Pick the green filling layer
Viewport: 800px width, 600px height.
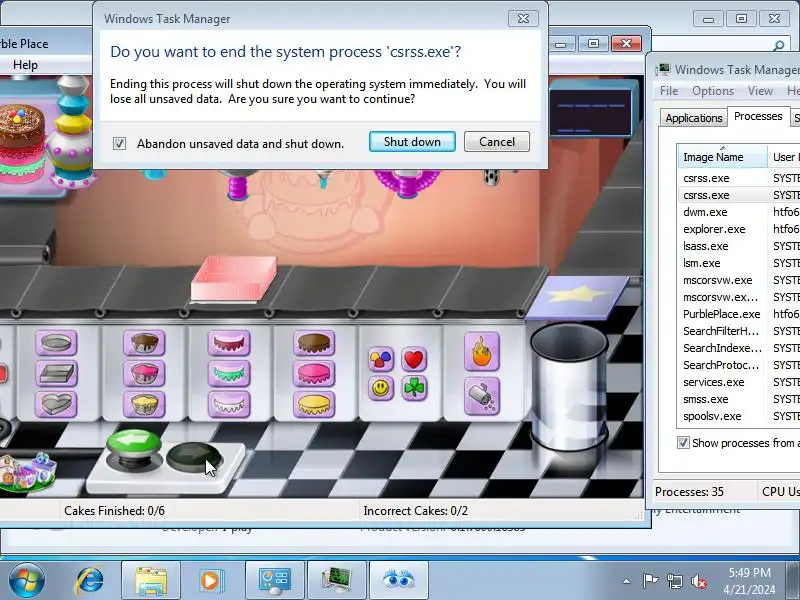(229, 373)
